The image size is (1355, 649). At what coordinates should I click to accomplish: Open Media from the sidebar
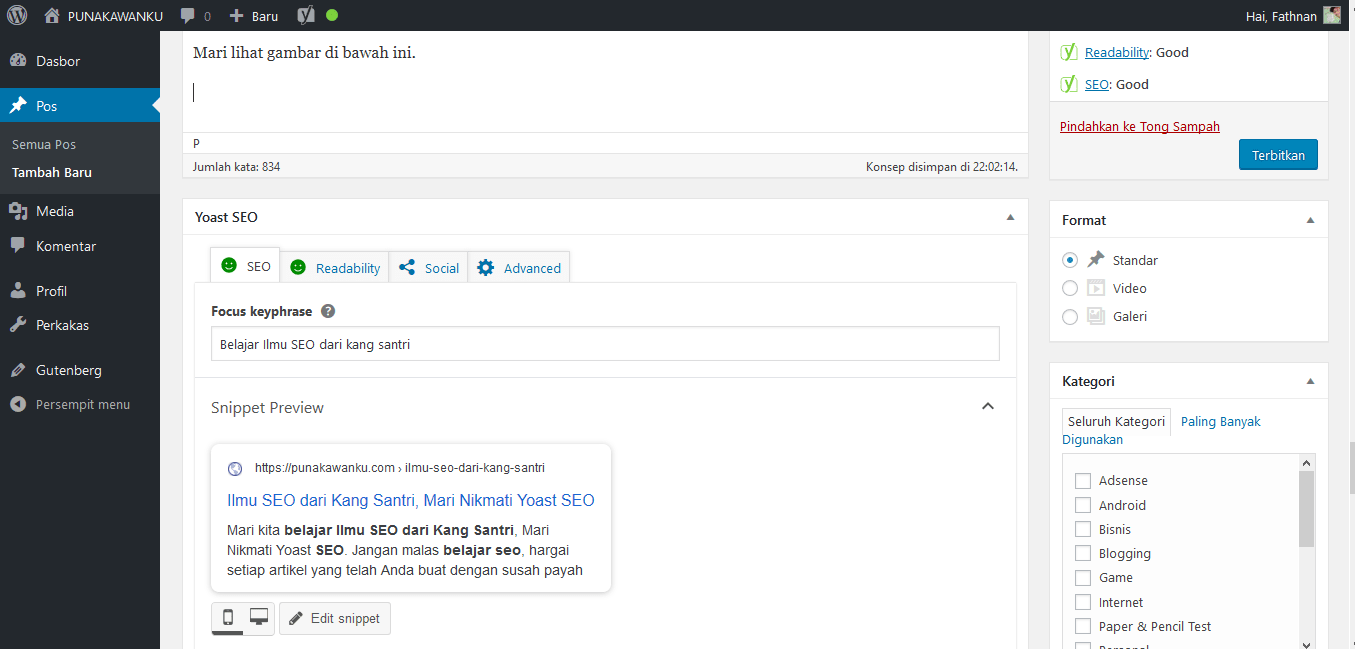click(x=55, y=211)
